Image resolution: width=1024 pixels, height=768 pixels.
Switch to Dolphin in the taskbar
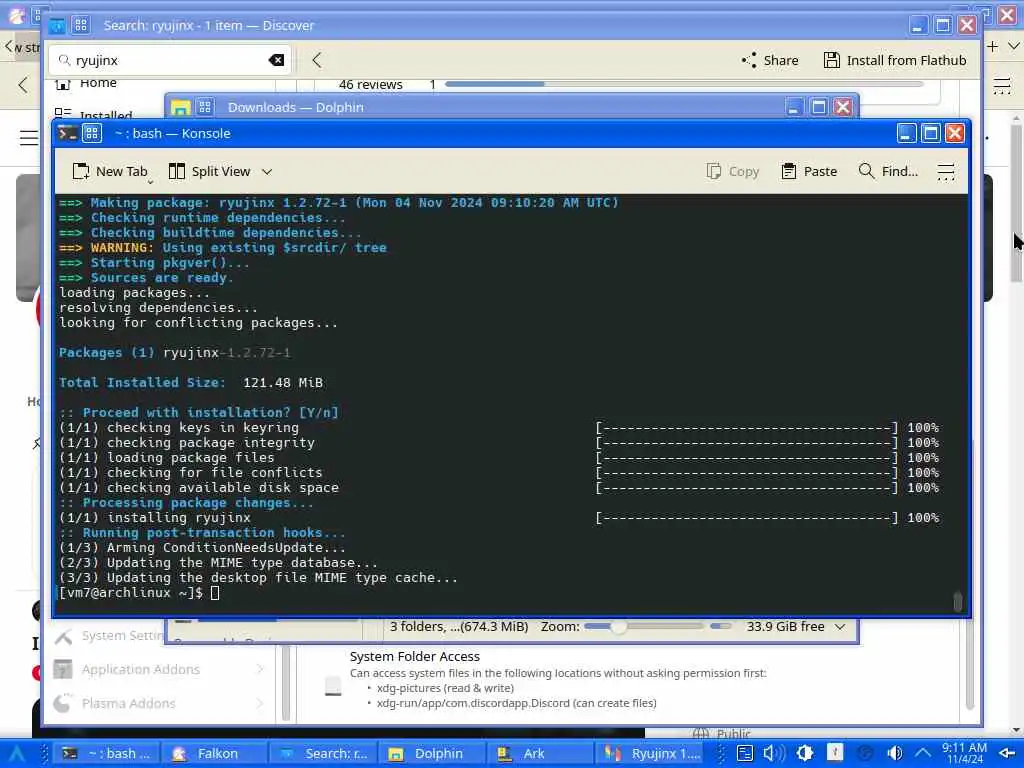(431, 754)
